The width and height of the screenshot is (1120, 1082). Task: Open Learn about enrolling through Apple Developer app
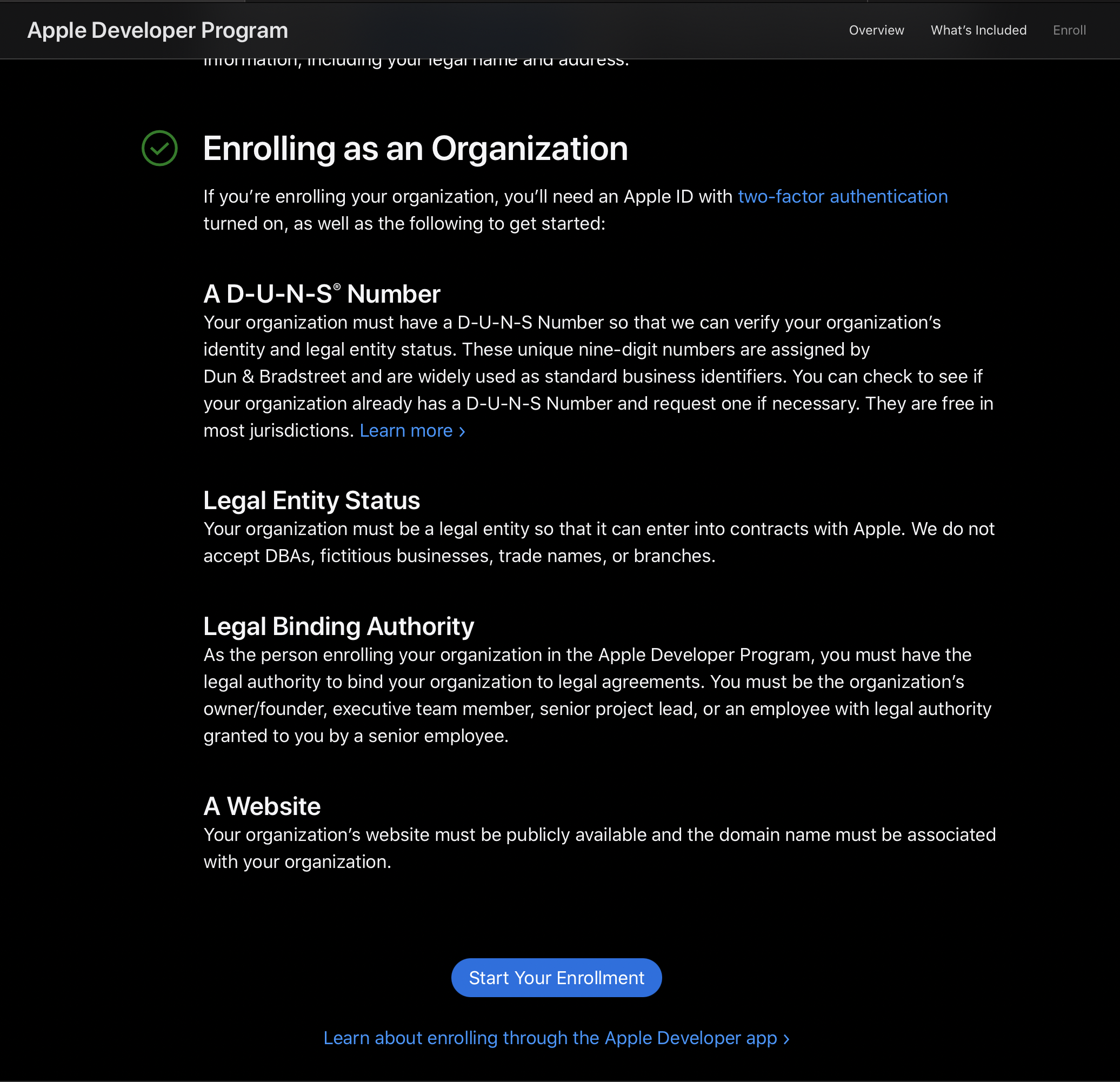(556, 1038)
